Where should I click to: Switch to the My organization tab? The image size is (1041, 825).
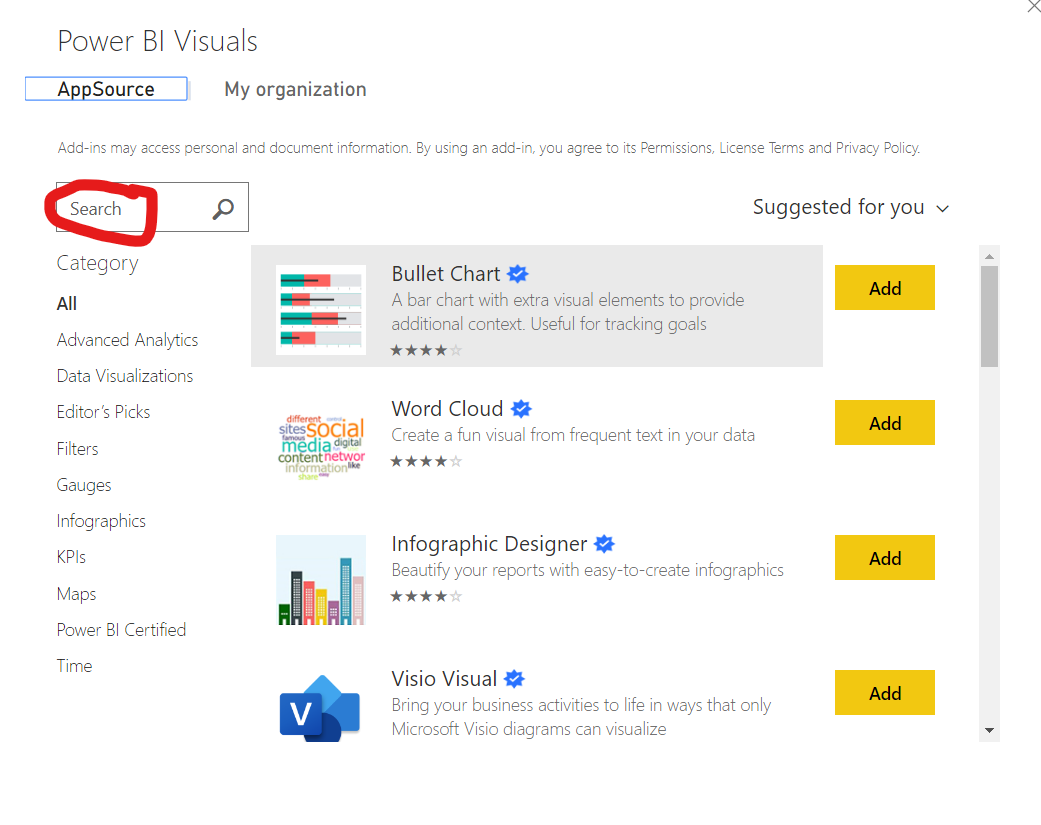pyautogui.click(x=295, y=89)
